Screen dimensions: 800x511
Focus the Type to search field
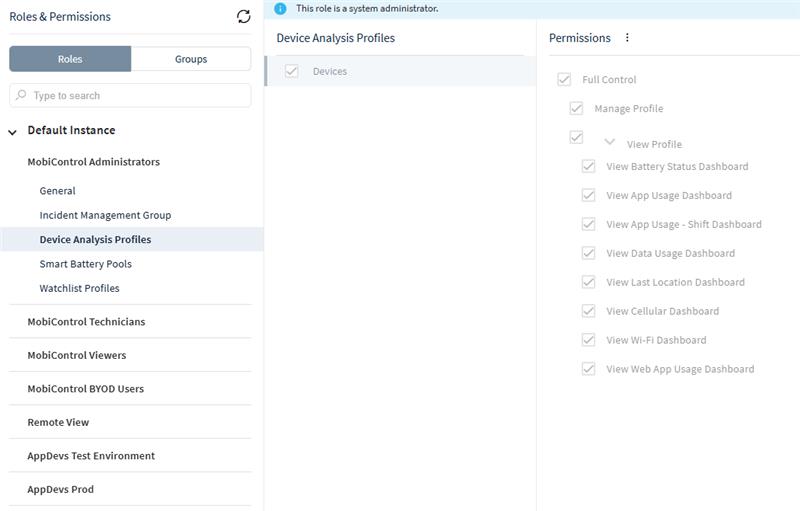(130, 95)
